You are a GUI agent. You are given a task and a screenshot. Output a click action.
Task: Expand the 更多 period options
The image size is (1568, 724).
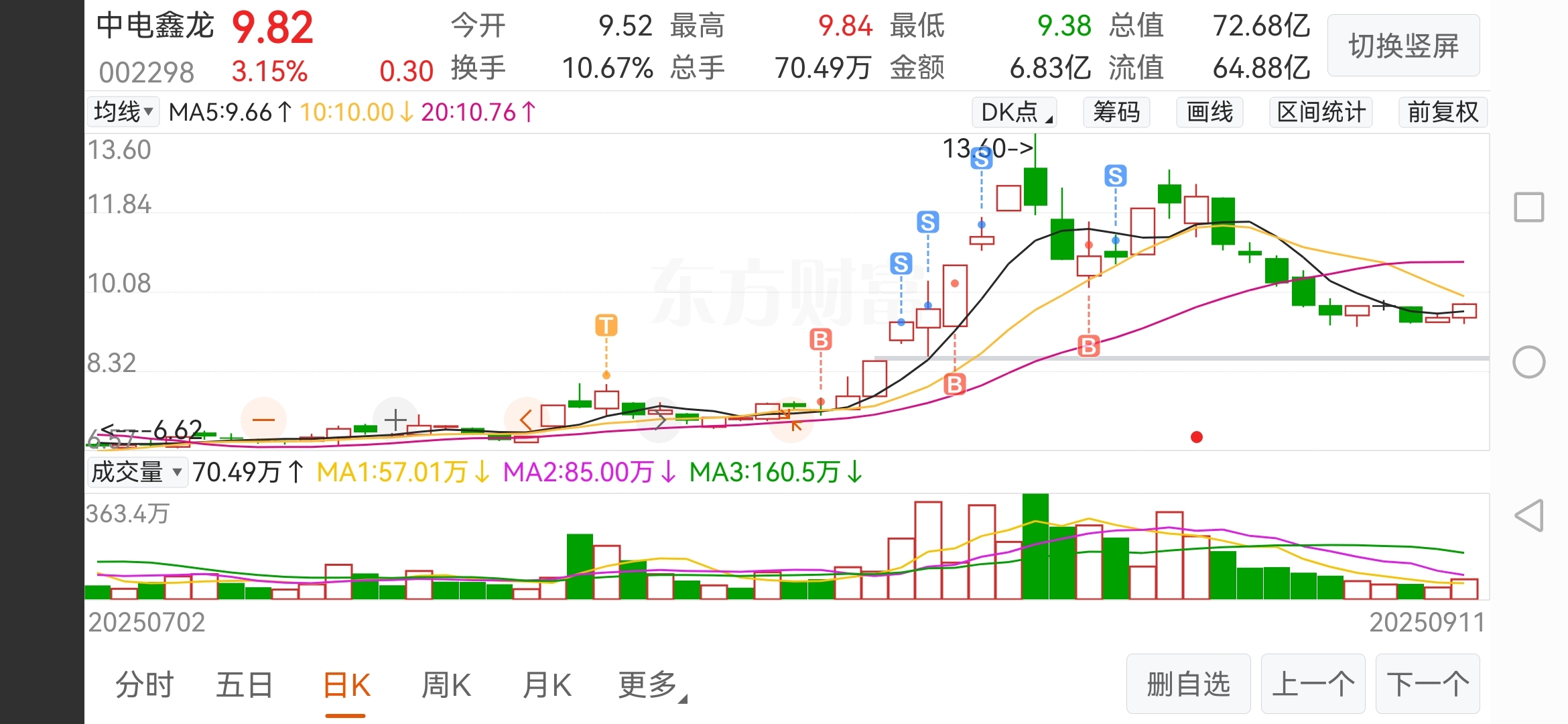(651, 685)
